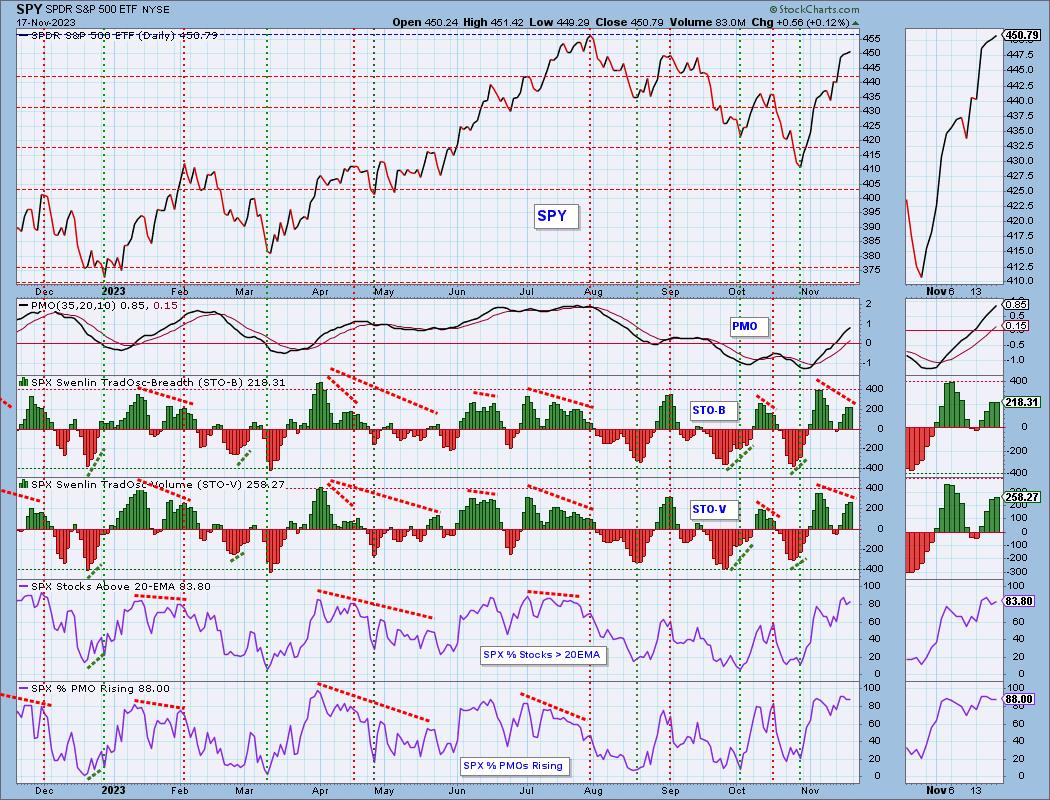1050x800 pixels.
Task: Click the Chg +0.56 (+0.12%) value
Action: (x=804, y=22)
